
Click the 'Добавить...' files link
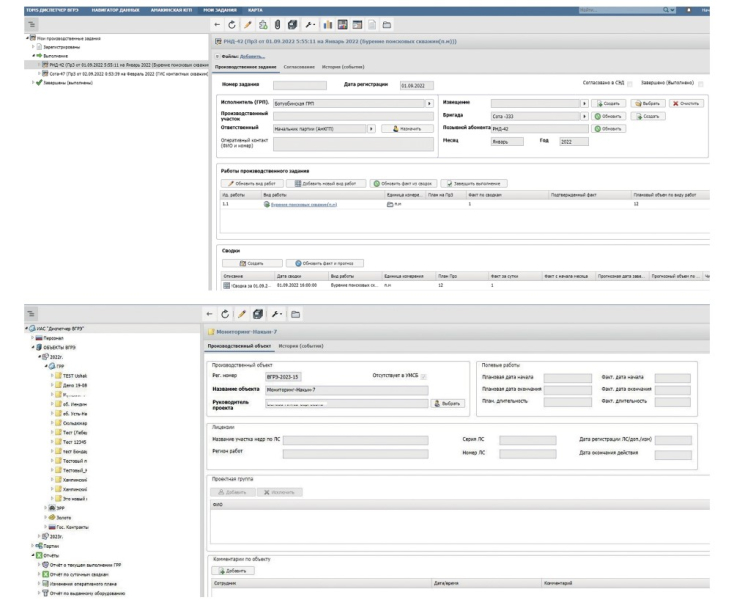[x=252, y=57]
